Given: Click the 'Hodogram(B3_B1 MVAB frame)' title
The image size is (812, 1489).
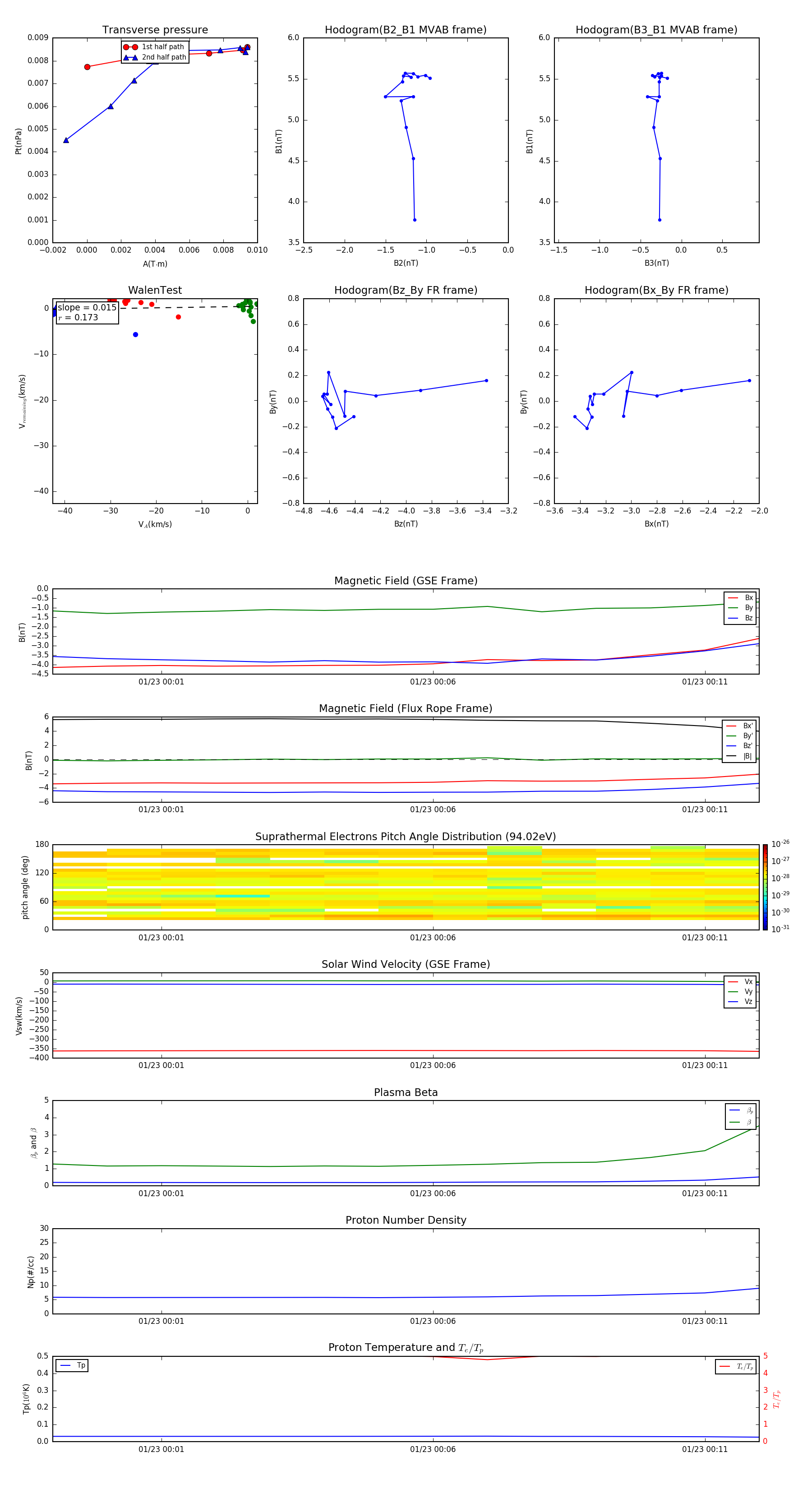Looking at the screenshot, I should click(x=656, y=30).
